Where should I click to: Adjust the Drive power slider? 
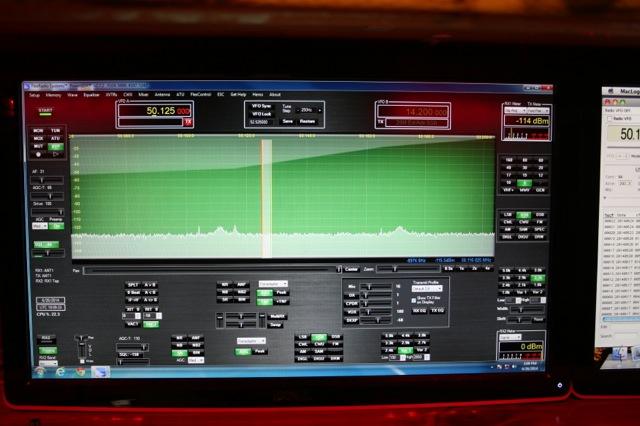[x=48, y=212]
